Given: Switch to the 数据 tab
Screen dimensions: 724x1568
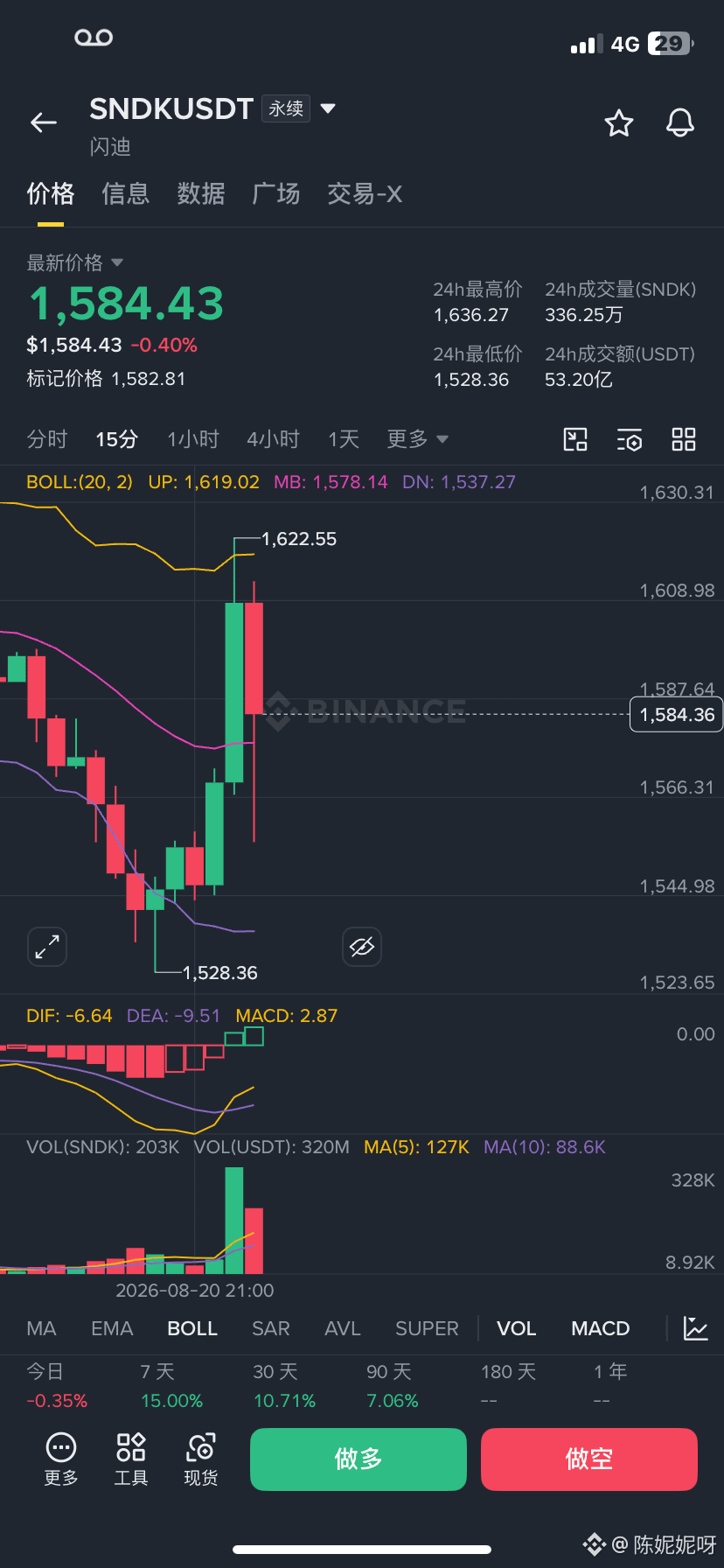Looking at the screenshot, I should point(201,193).
